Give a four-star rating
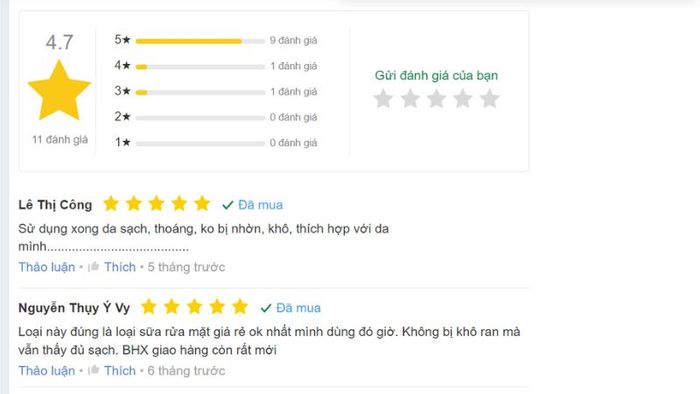Viewport: 700px width, 394px height. 463,99
